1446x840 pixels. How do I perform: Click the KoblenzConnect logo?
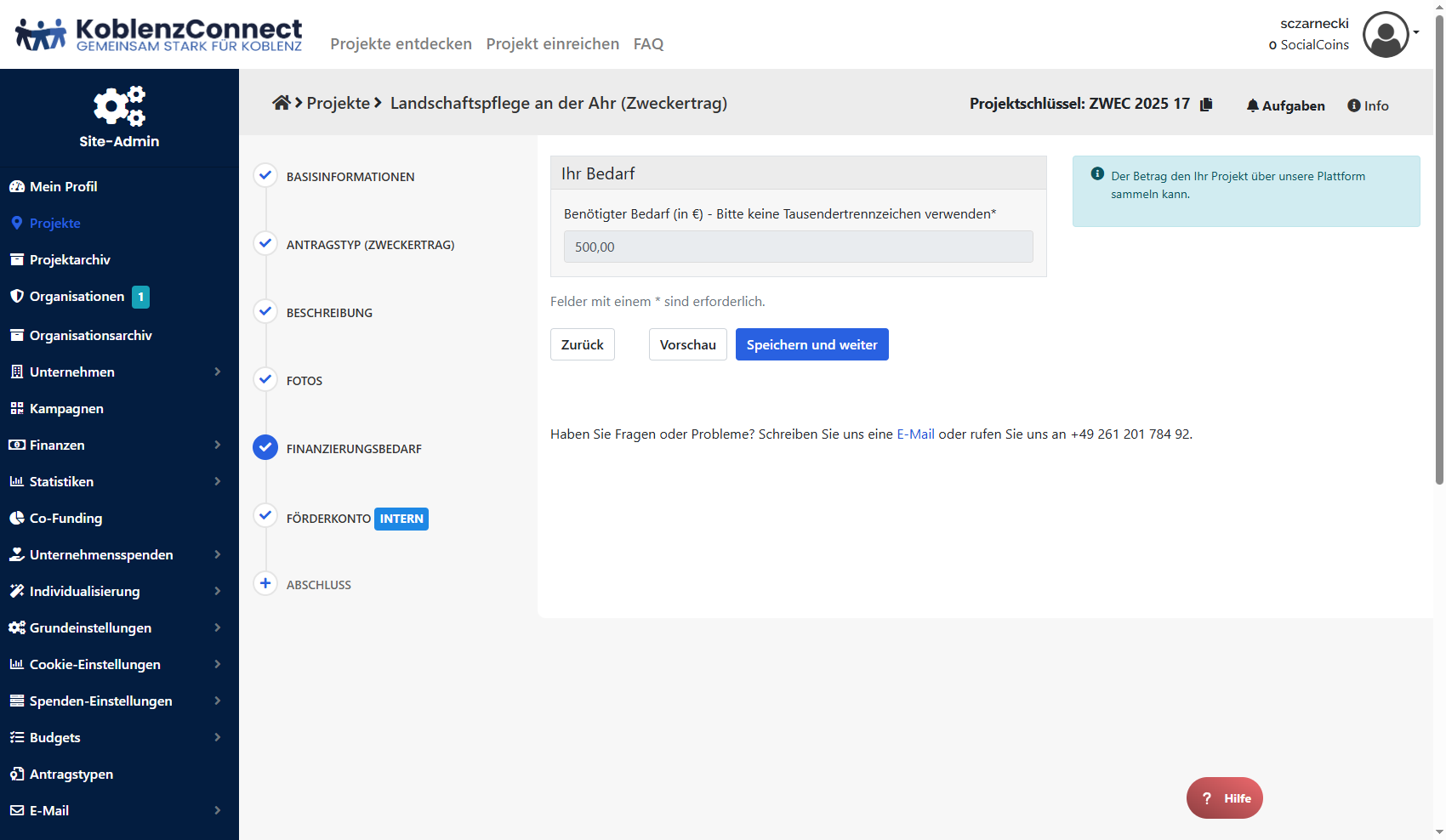159,35
